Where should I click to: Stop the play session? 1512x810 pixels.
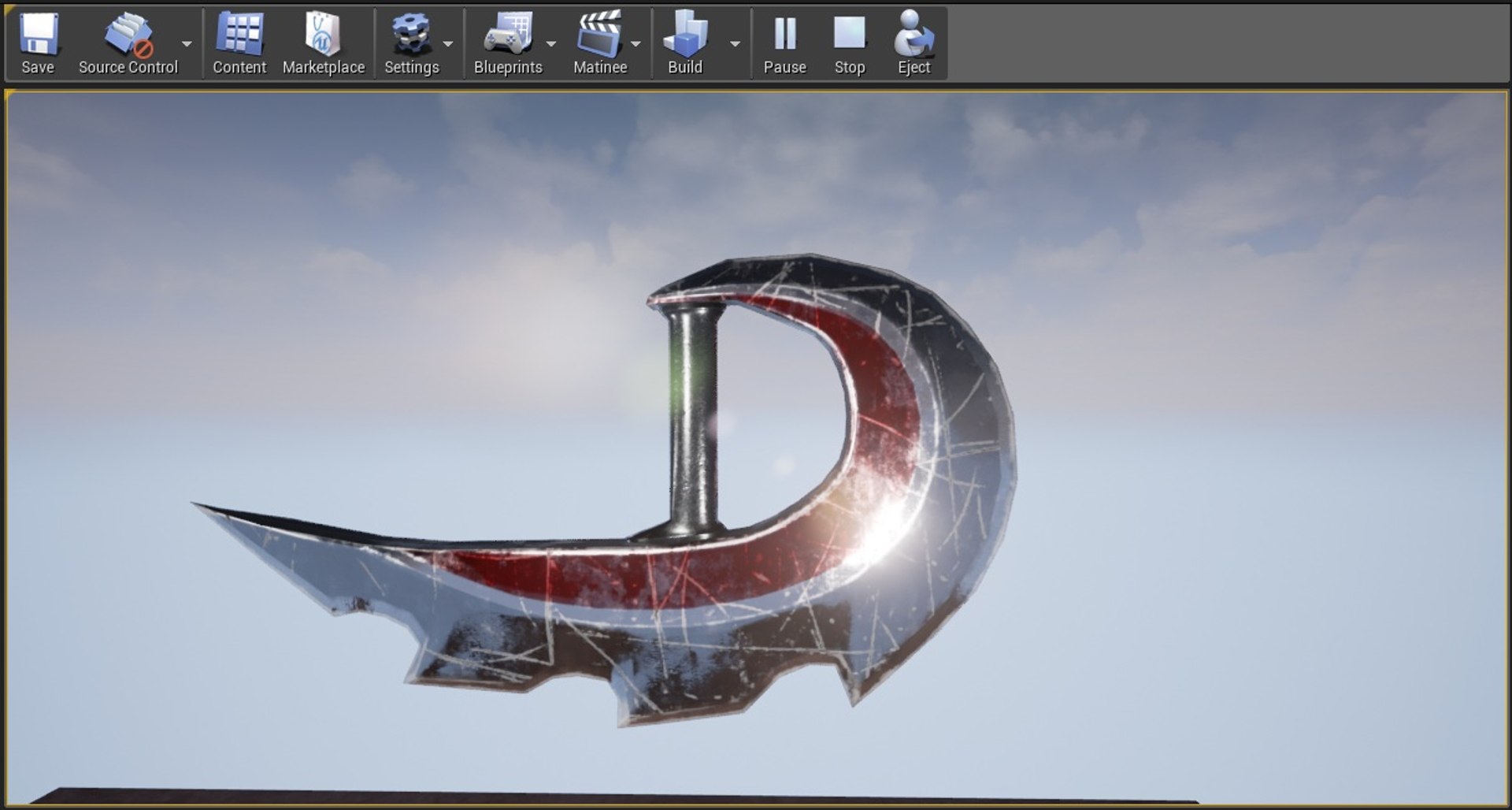point(850,44)
